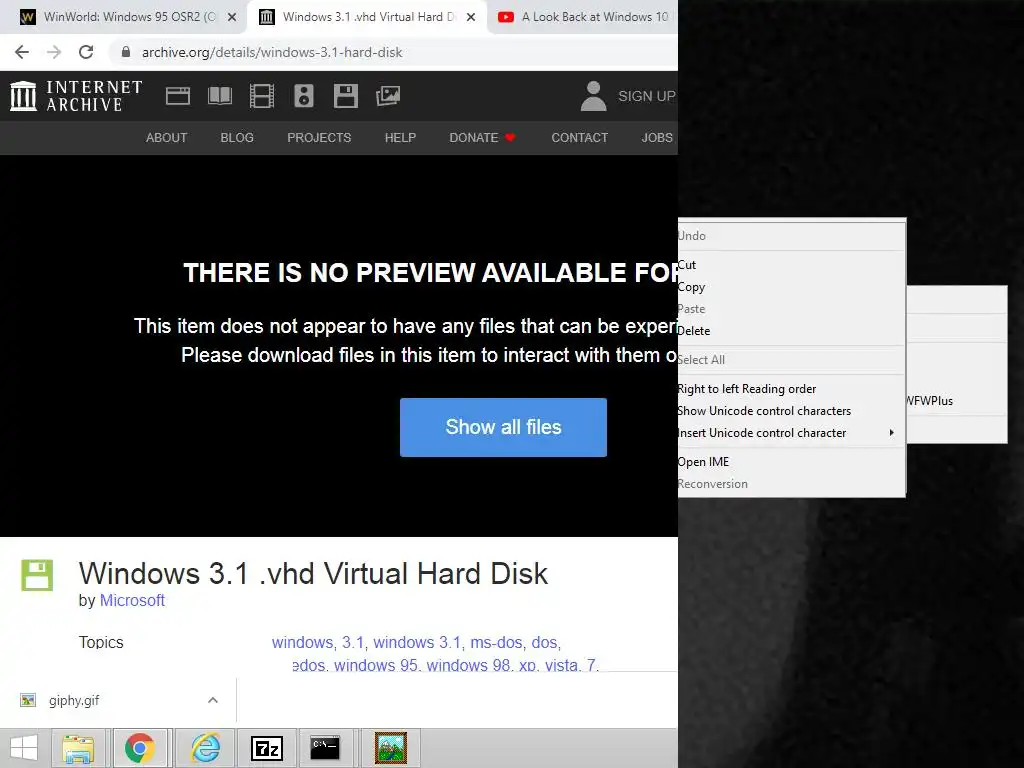Open the Web (Wayback) icon in the Archive header
This screenshot has width=1024, height=768.
click(178, 96)
